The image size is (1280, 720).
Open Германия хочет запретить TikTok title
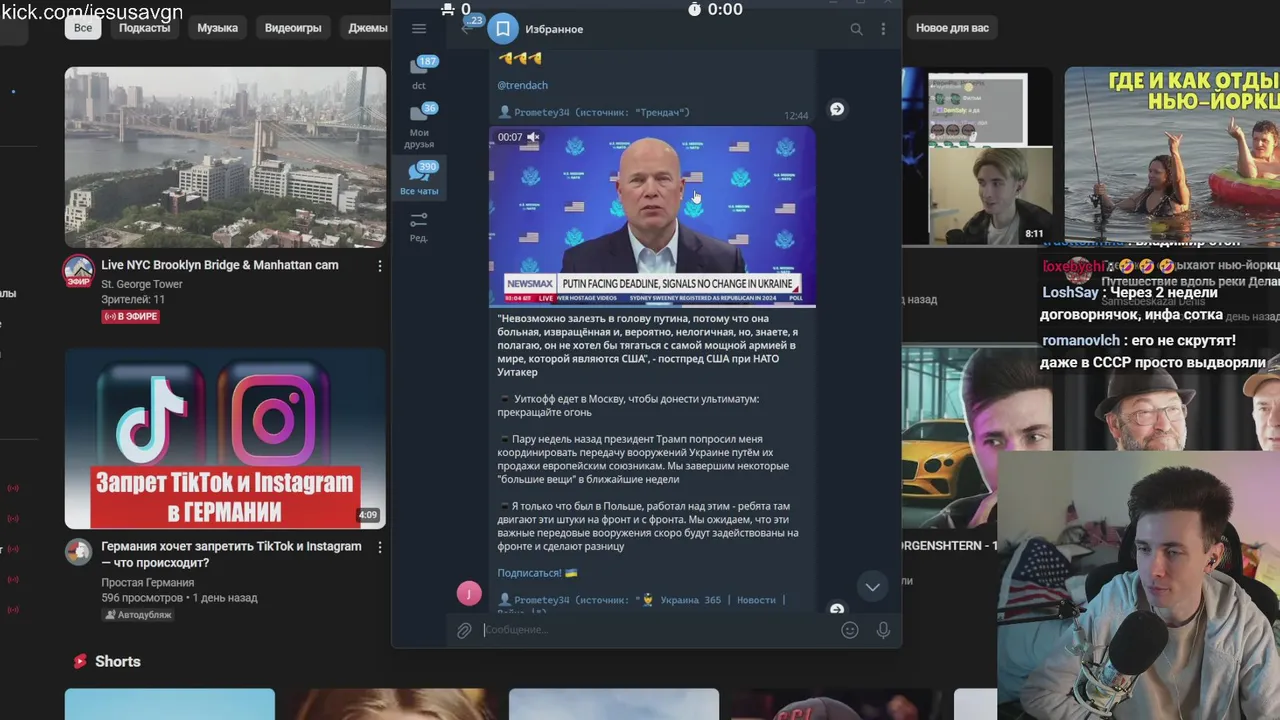(x=231, y=555)
